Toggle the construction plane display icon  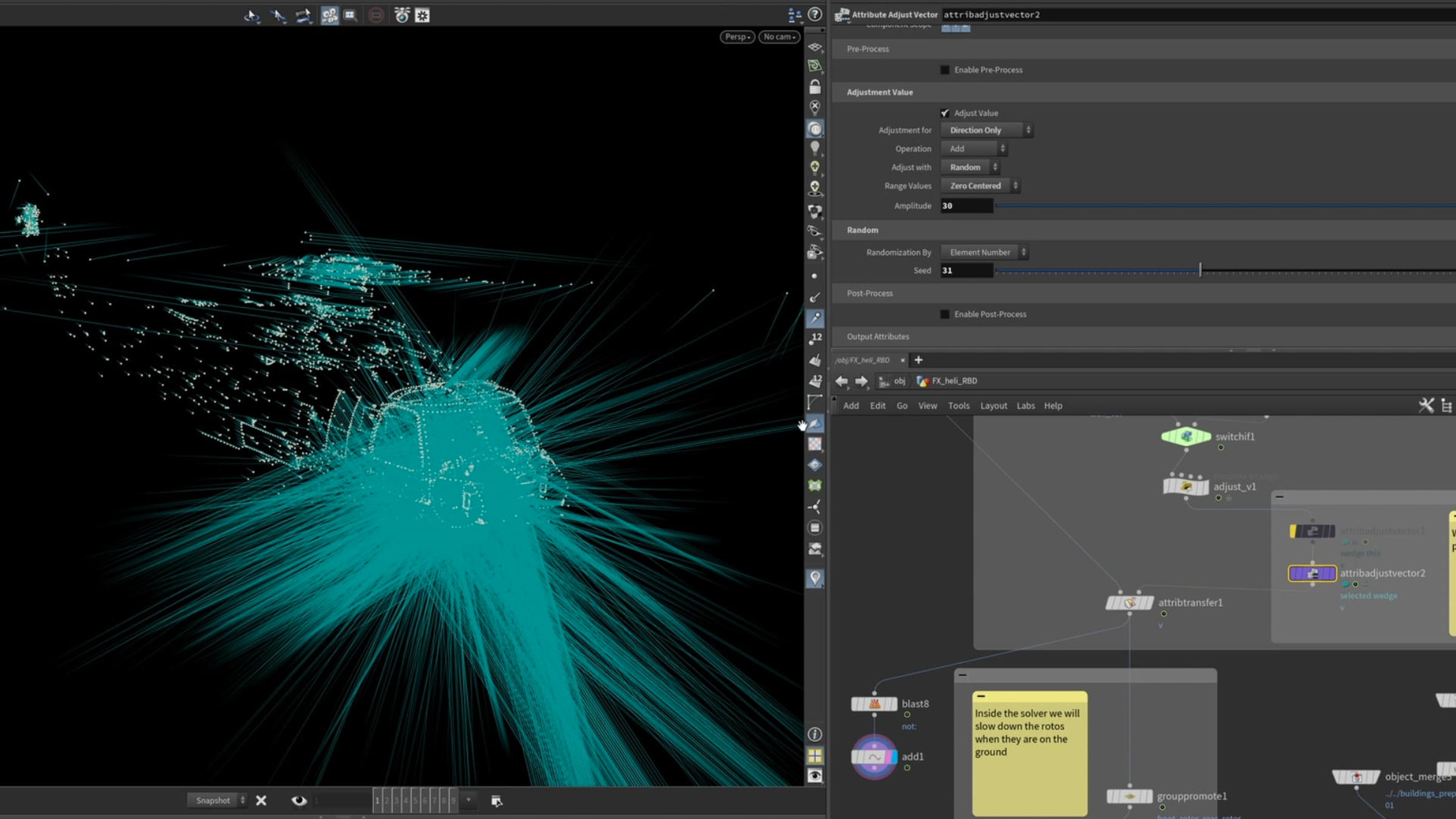point(815,47)
